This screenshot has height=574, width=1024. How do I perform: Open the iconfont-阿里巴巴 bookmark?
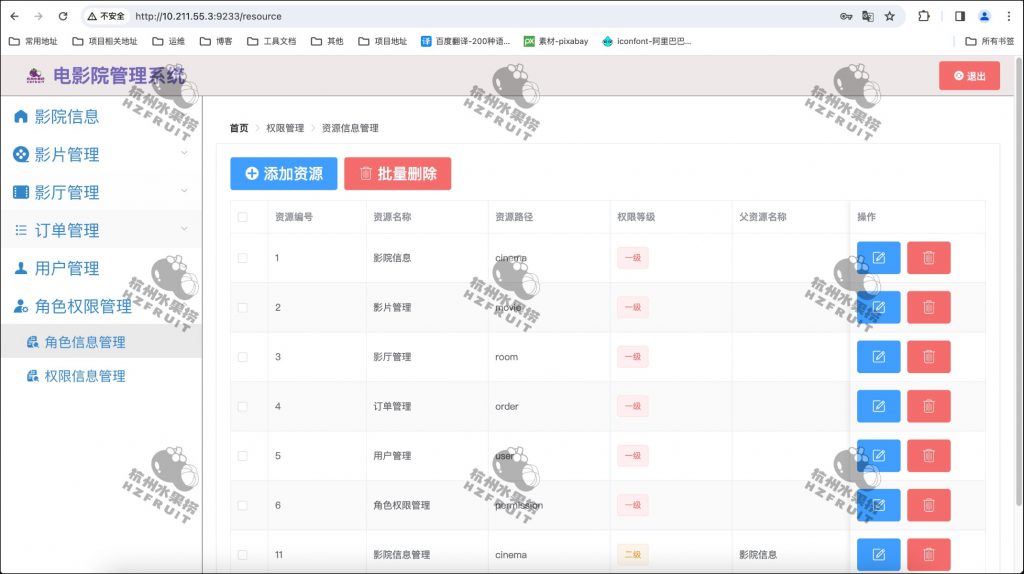(647, 41)
